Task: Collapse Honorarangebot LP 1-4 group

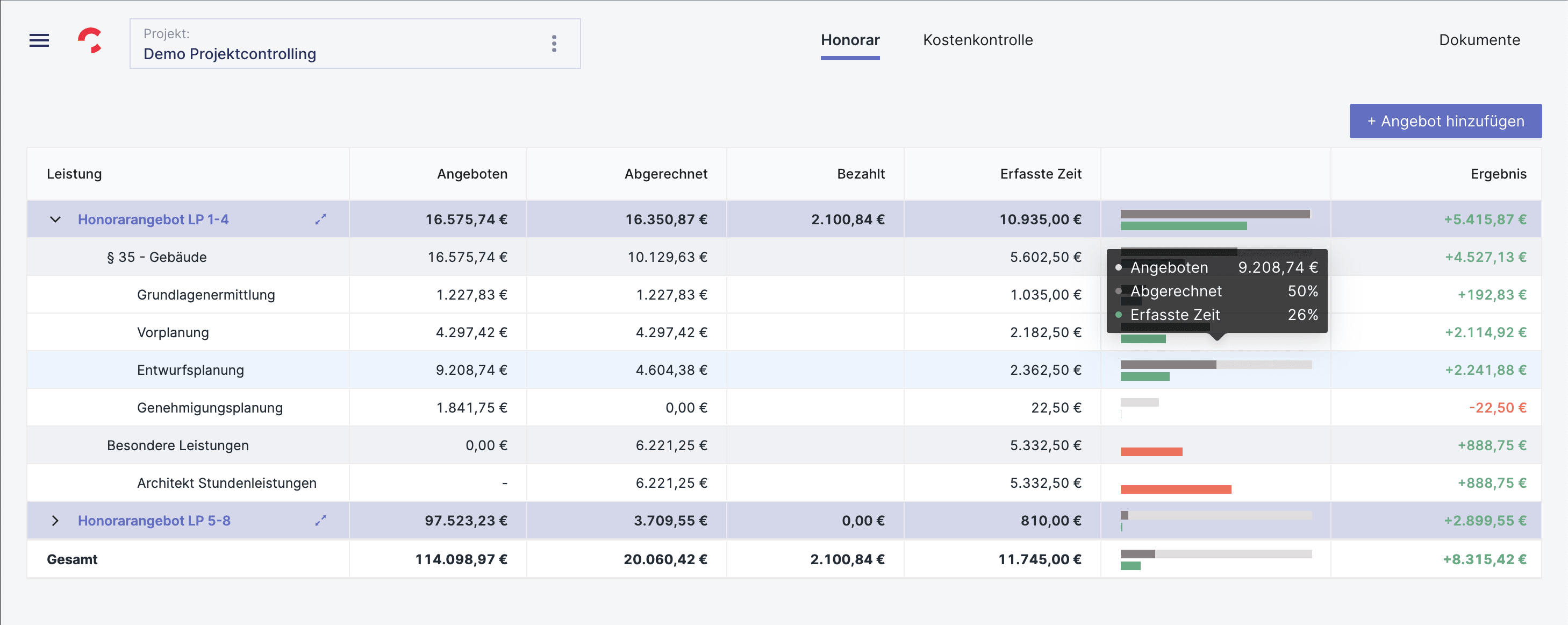Action: pyautogui.click(x=55, y=219)
